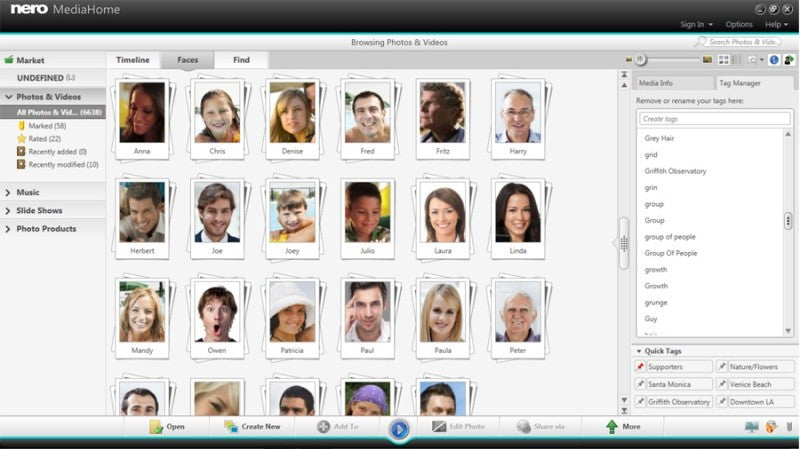Jump to top of face list arrow
800x449 pixels.
tap(624, 74)
